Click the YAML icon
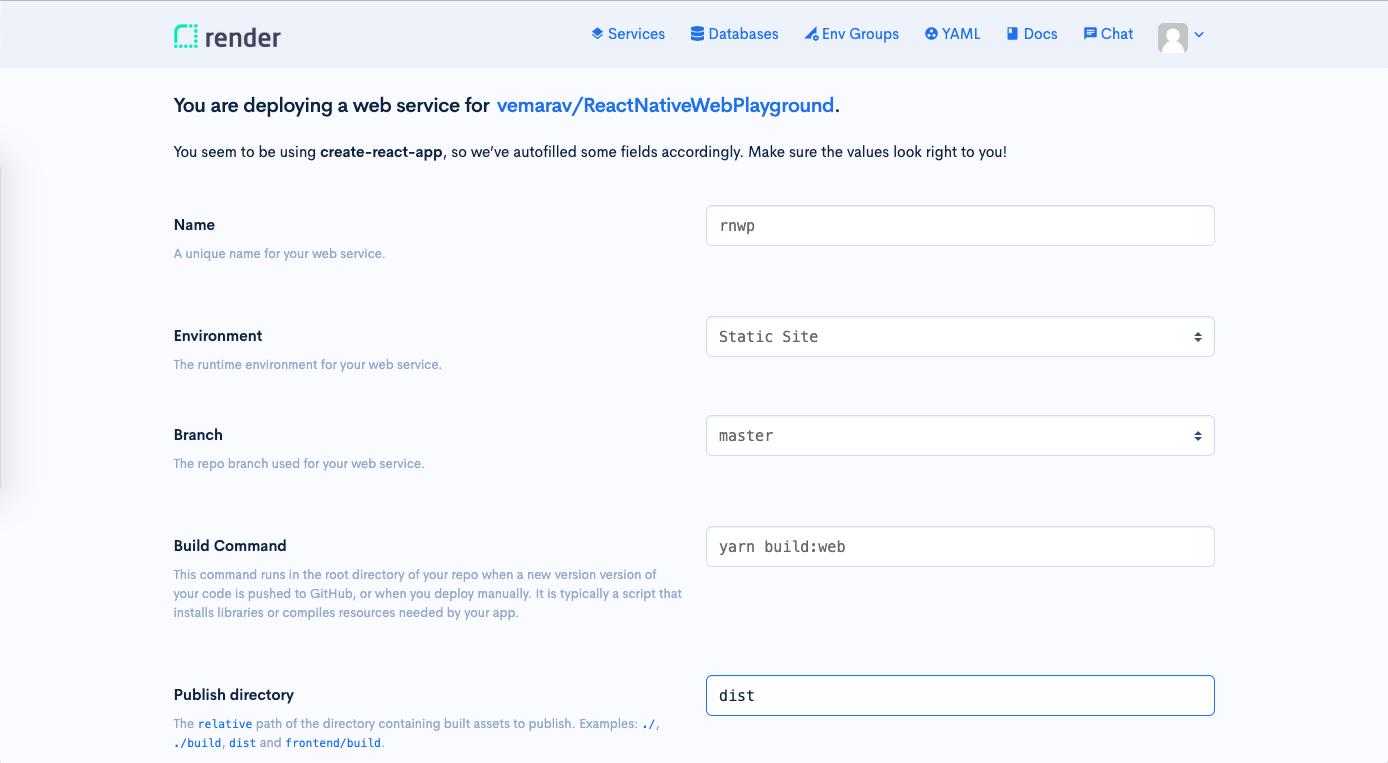 pos(931,34)
